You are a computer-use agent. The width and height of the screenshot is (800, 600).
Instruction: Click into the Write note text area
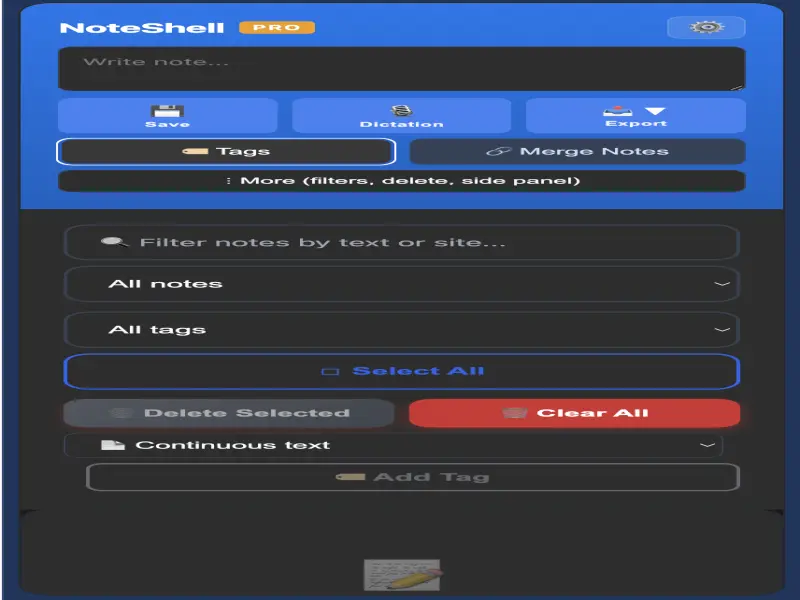[x=401, y=70]
